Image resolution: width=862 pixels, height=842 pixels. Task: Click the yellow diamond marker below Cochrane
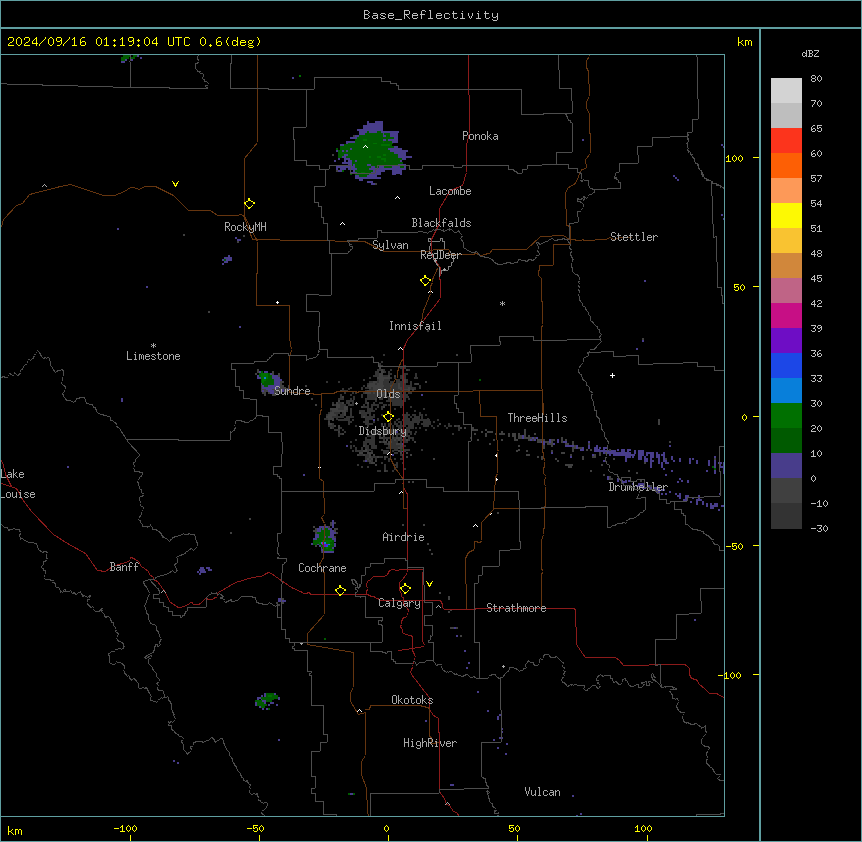tap(340, 591)
